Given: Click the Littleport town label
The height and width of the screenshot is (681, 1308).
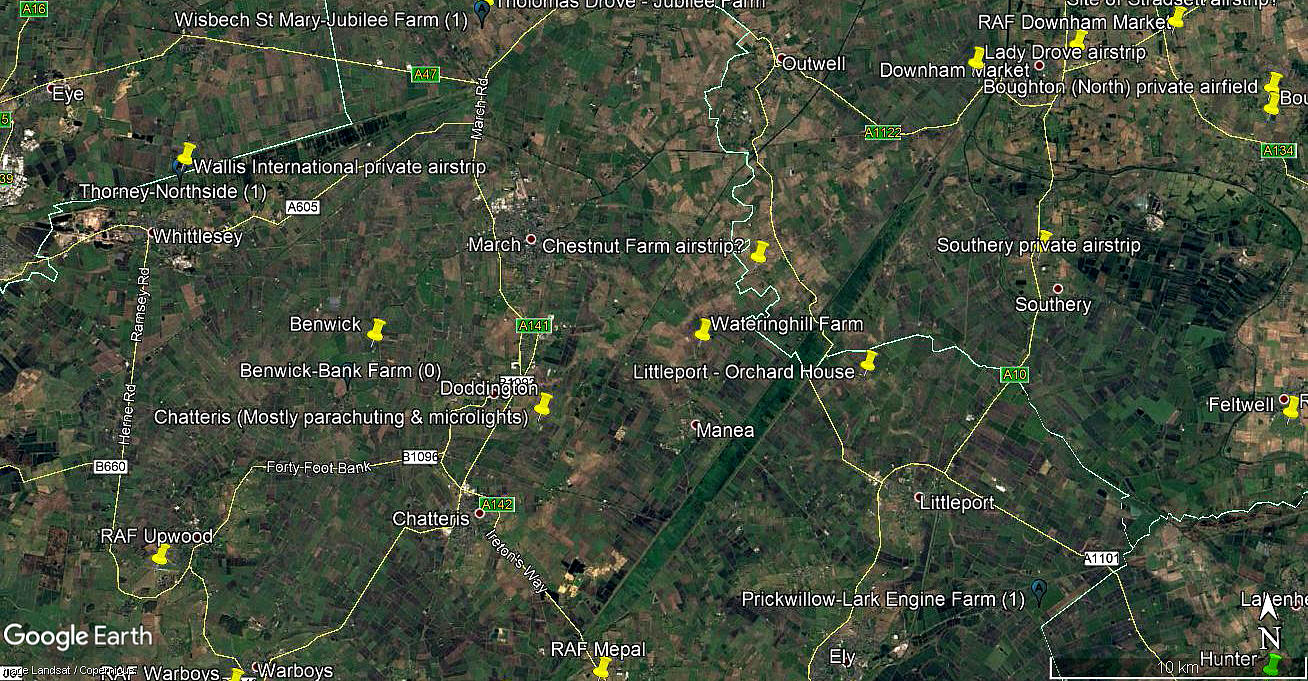Looking at the screenshot, I should [957, 502].
